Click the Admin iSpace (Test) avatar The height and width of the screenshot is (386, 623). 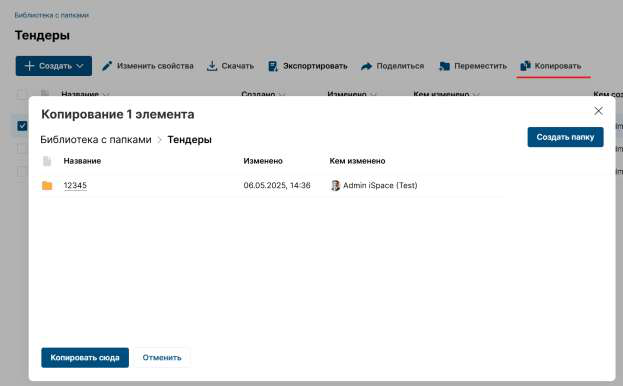335,185
